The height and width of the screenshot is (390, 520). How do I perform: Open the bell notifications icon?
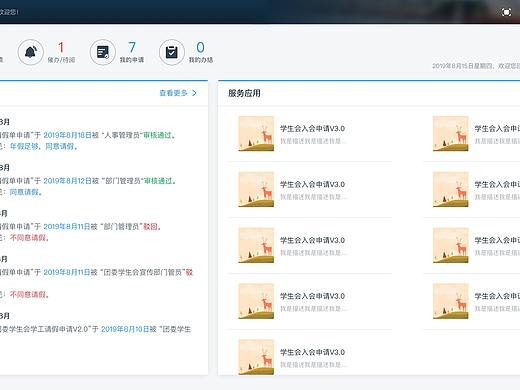click(x=31, y=52)
